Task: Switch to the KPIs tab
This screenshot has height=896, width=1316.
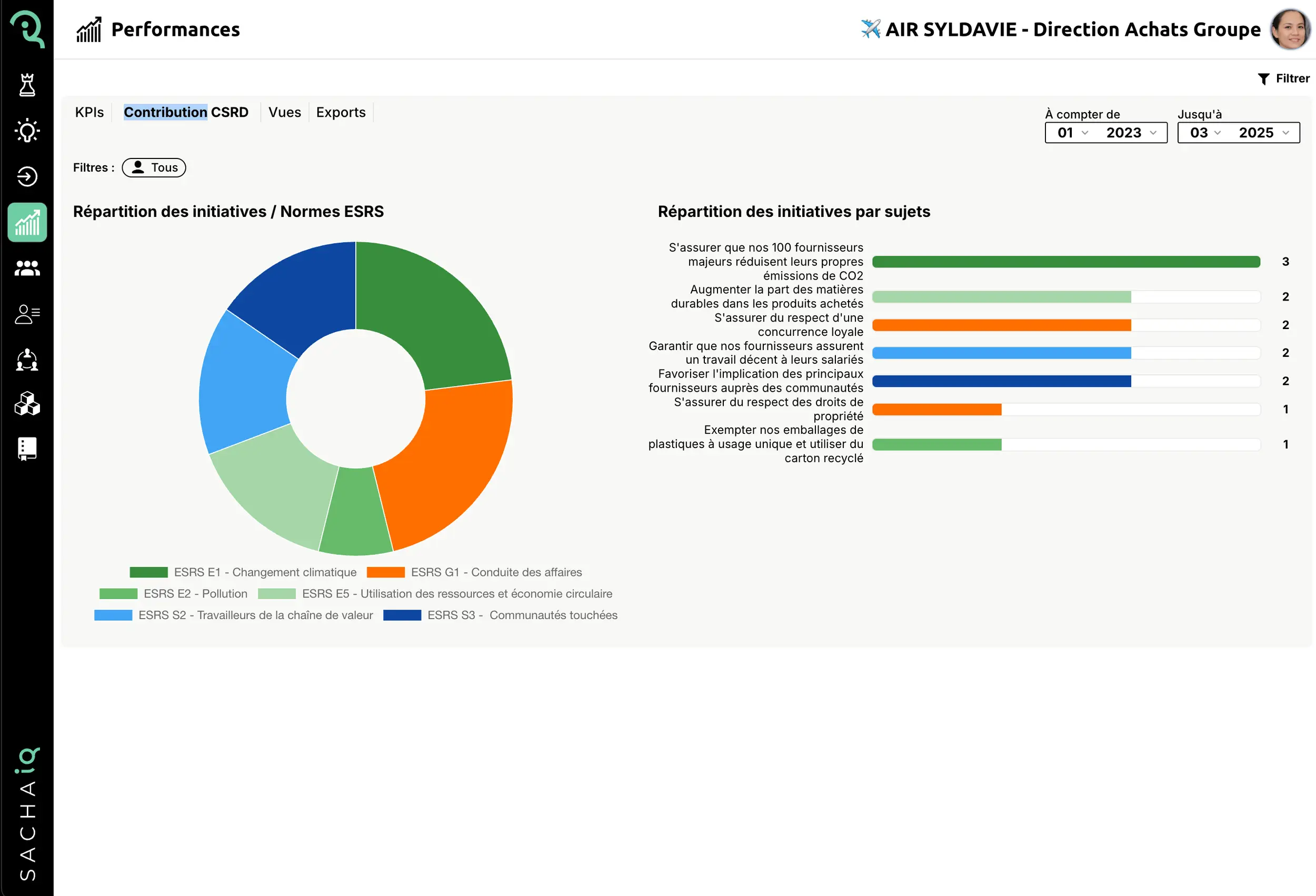Action: (x=89, y=112)
